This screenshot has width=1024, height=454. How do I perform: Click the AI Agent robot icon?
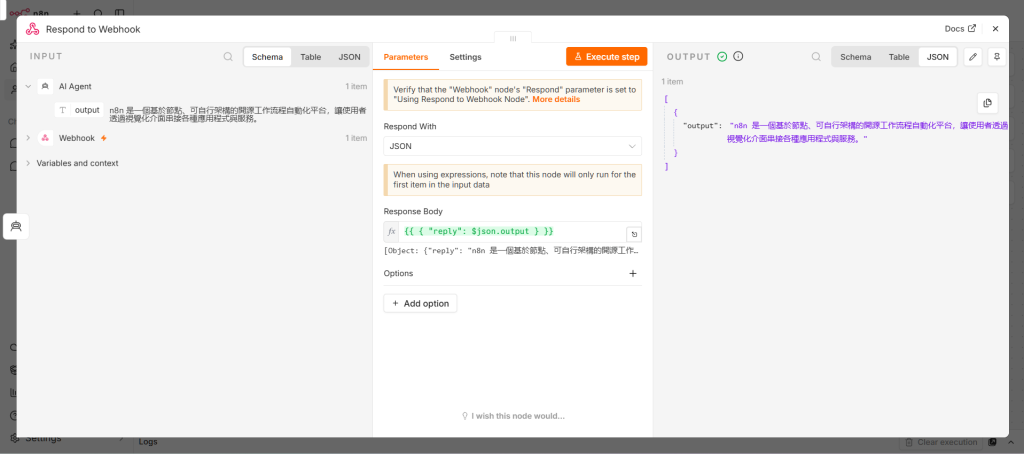[45, 86]
